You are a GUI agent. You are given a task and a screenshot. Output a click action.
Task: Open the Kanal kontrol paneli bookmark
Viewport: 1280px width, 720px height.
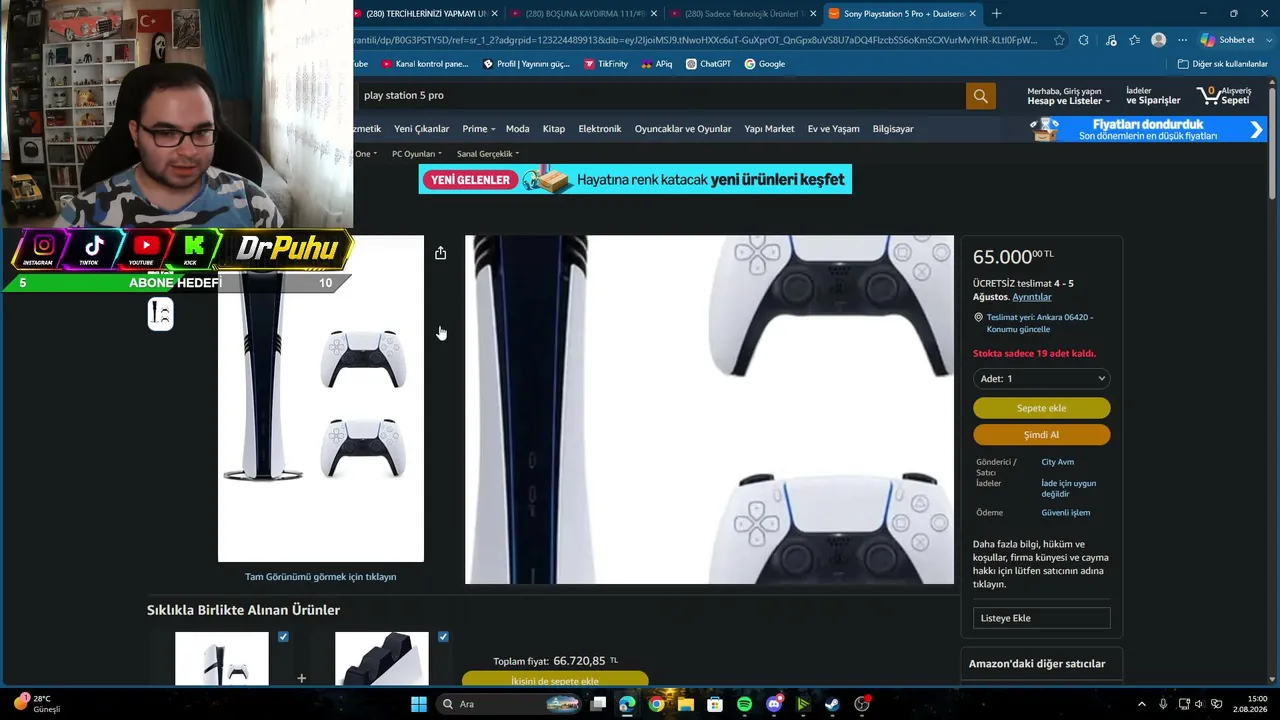pos(425,64)
